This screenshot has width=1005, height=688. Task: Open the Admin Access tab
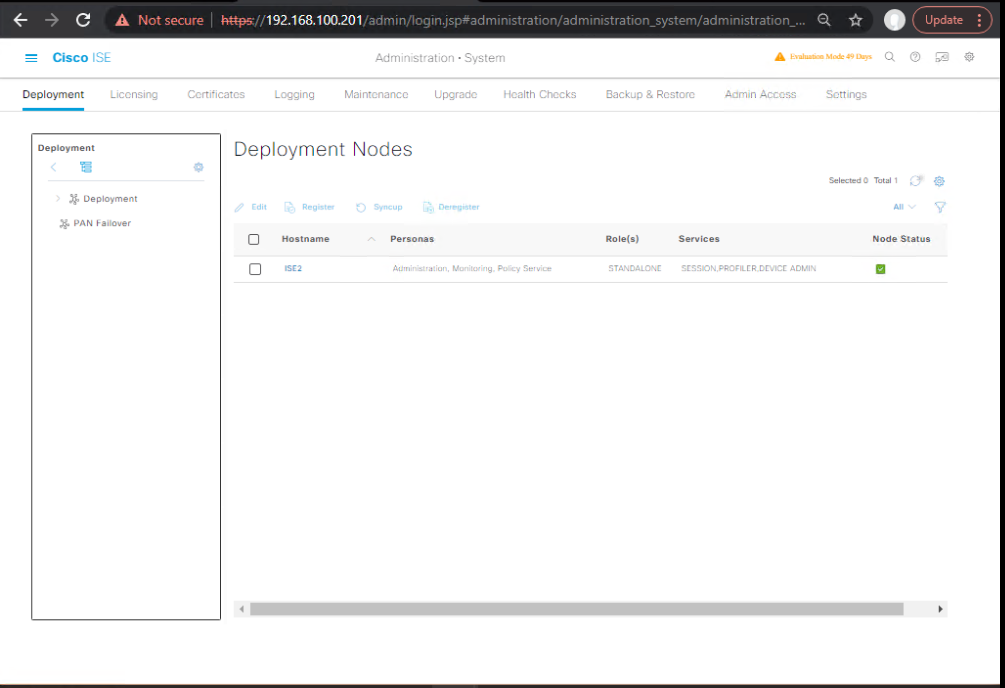click(x=760, y=94)
